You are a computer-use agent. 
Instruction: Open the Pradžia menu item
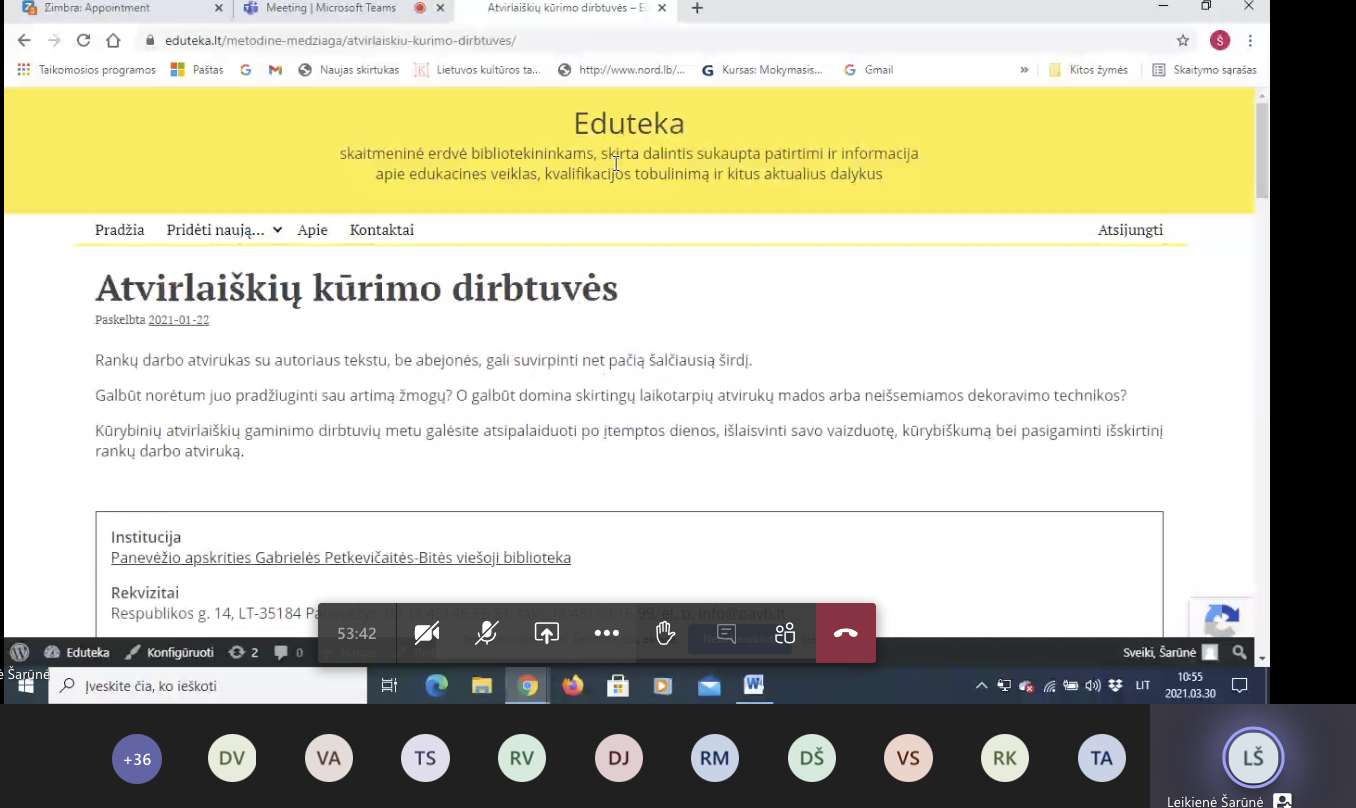click(120, 230)
